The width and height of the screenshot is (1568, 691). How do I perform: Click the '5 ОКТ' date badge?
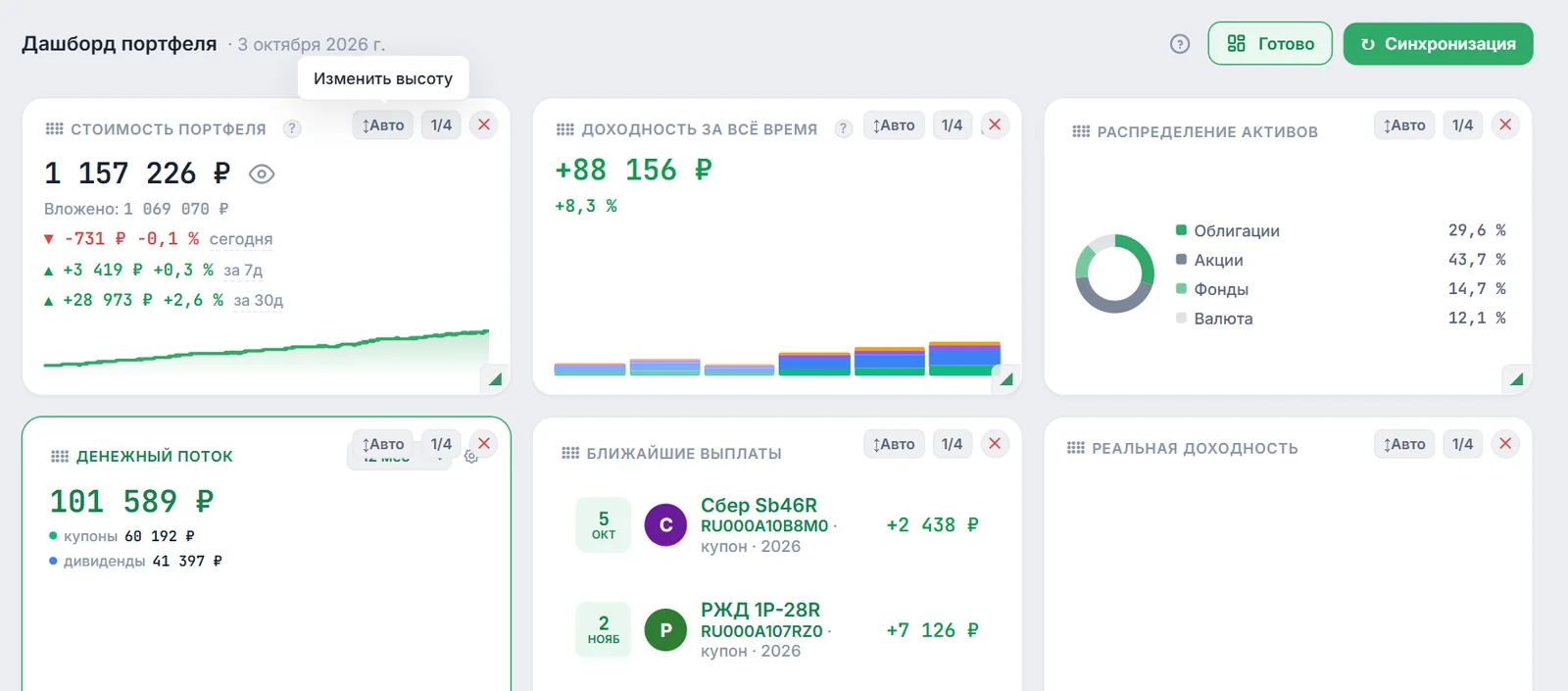[x=604, y=525]
